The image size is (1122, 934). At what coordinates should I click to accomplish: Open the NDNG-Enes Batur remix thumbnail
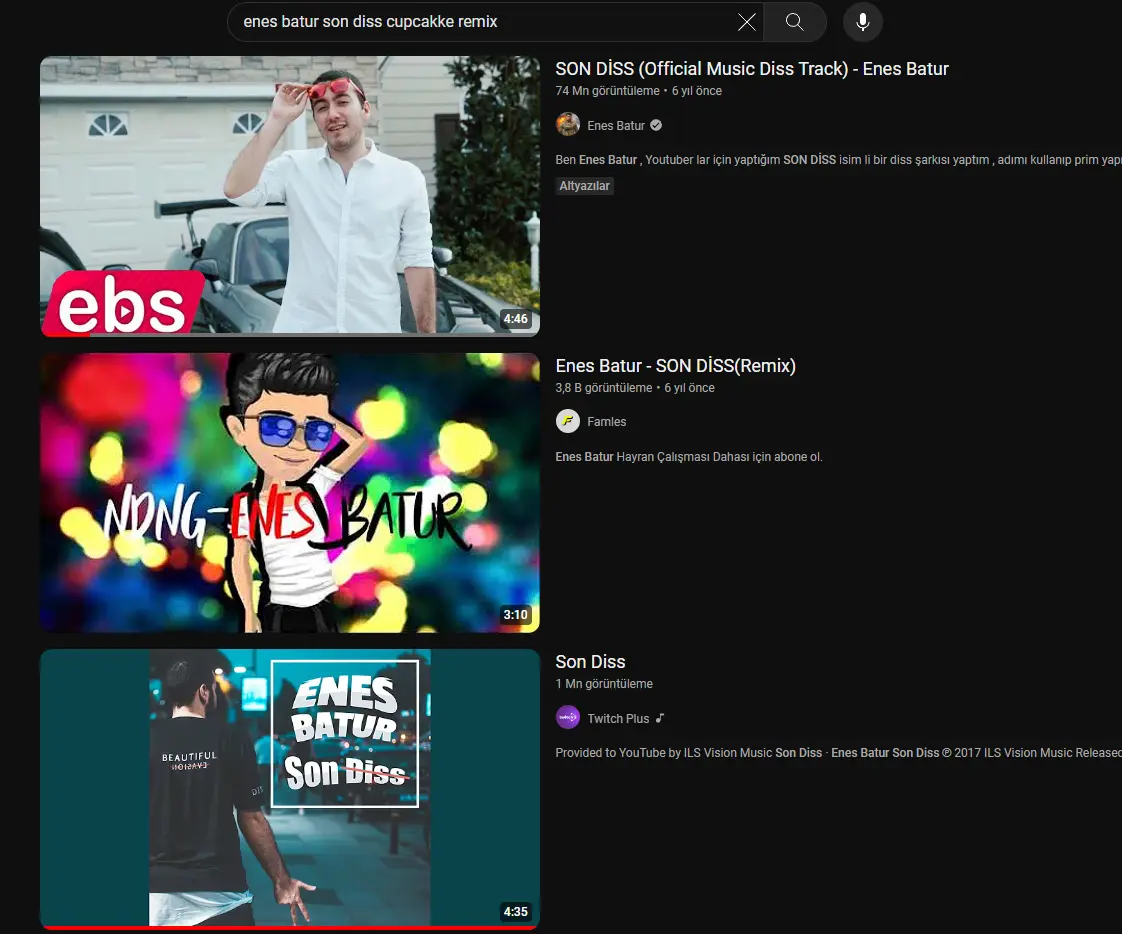pos(290,492)
